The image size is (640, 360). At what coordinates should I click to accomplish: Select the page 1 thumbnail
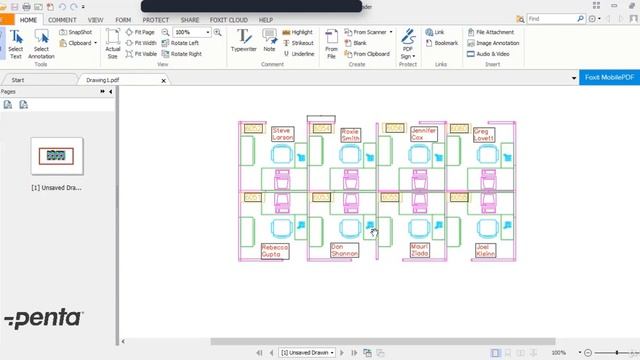[57, 156]
